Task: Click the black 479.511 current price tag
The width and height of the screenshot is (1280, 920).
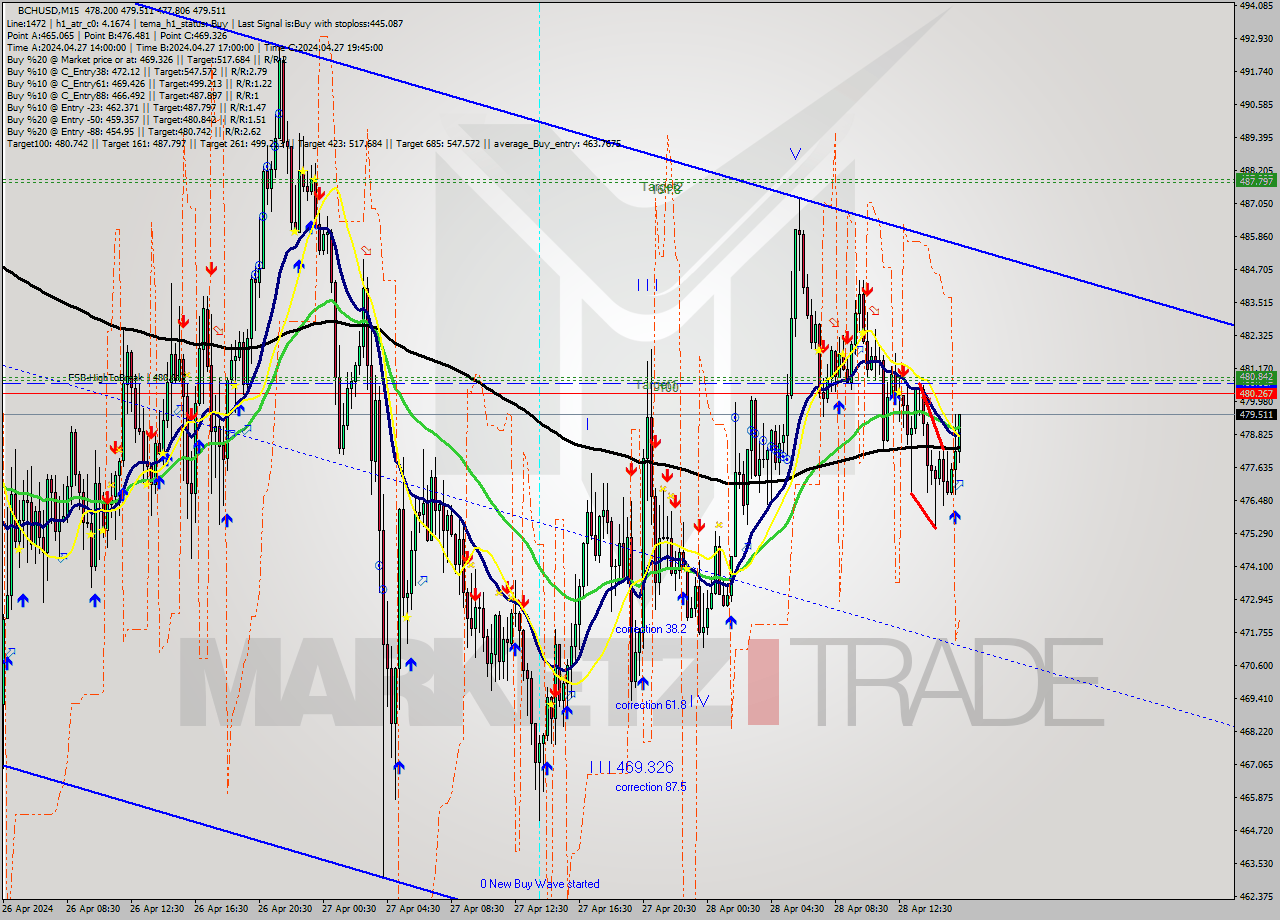Action: pos(1256,414)
